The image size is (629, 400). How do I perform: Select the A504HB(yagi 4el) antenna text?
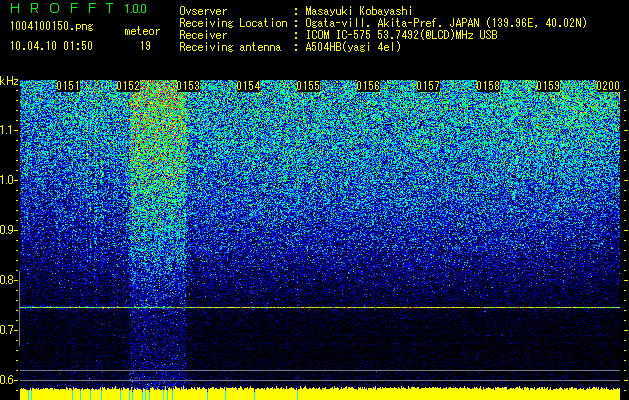(x=353, y=47)
